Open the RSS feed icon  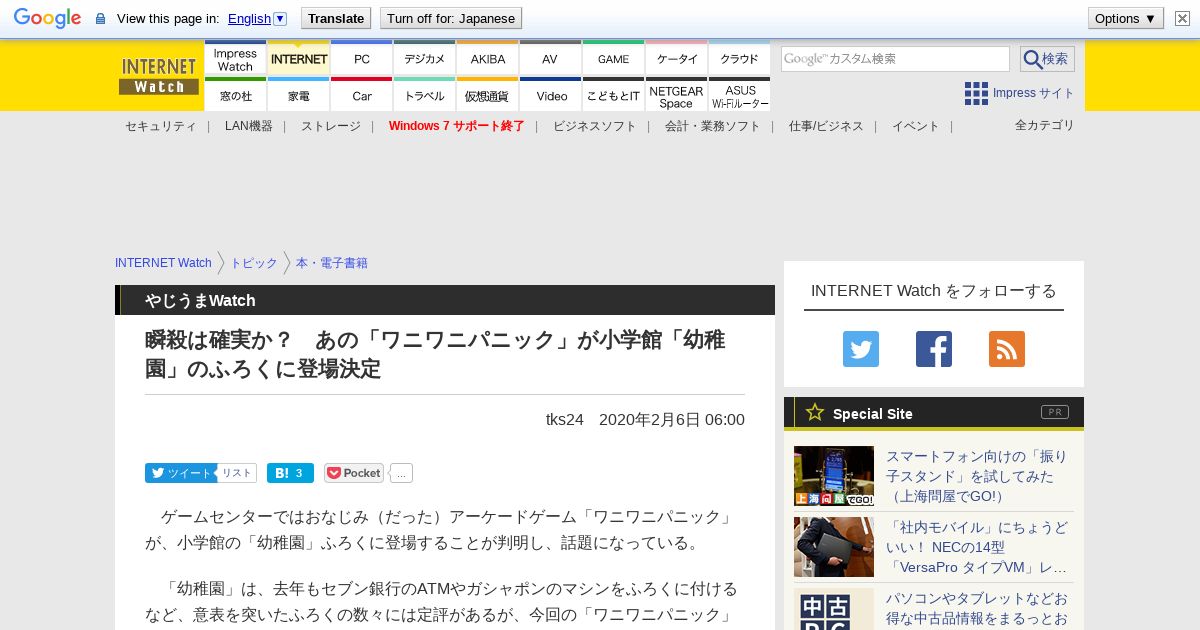coord(1007,349)
